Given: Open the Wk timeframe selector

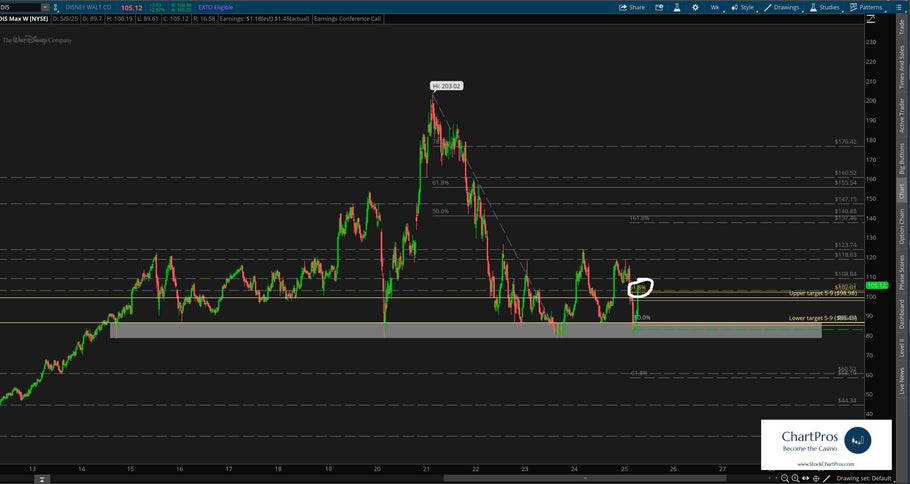Looking at the screenshot, I should point(714,8).
